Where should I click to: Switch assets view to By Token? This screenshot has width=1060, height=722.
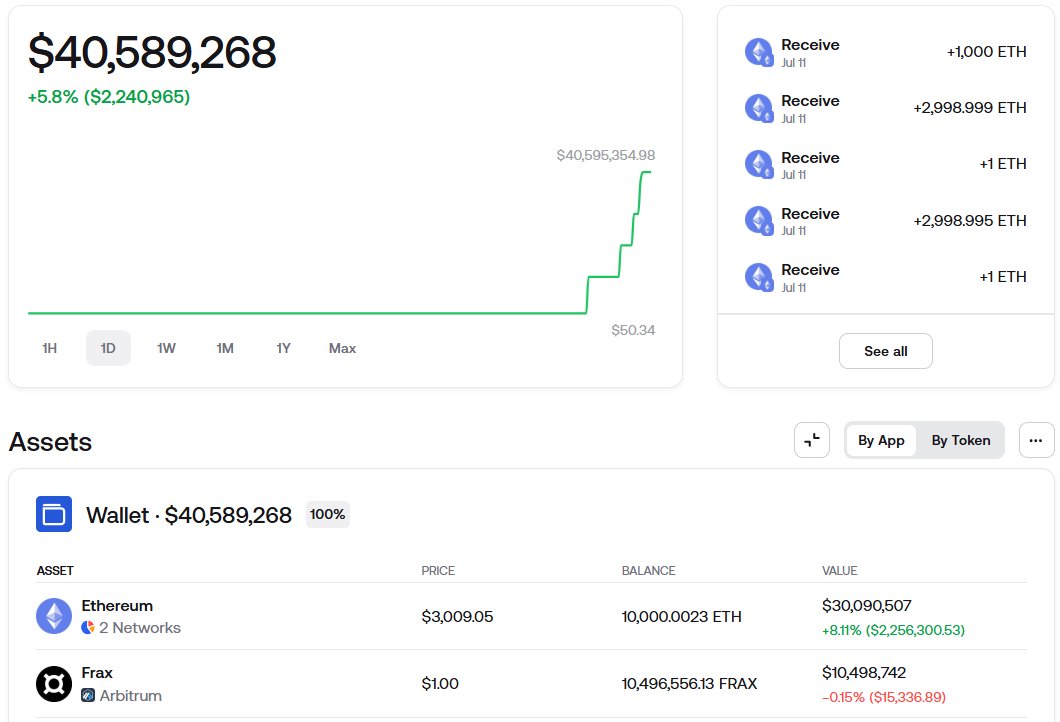[x=961, y=440]
